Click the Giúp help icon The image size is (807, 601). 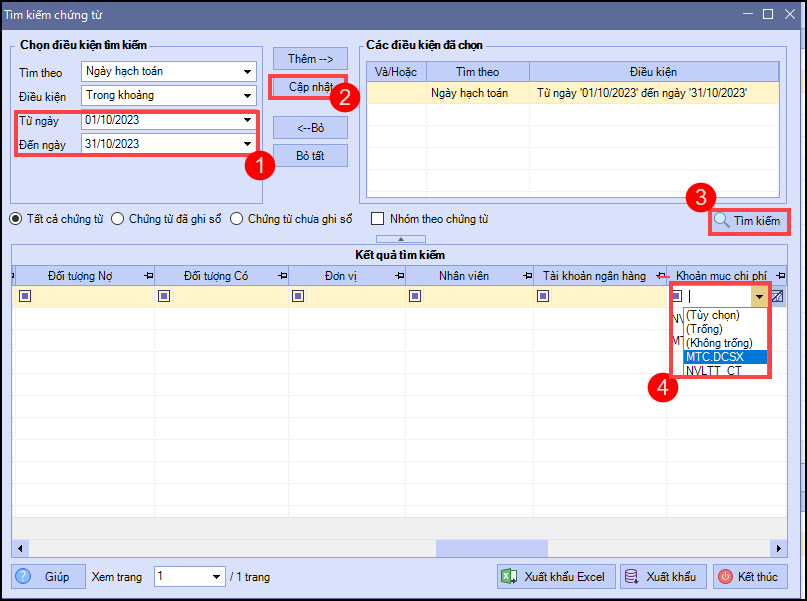click(x=24, y=577)
